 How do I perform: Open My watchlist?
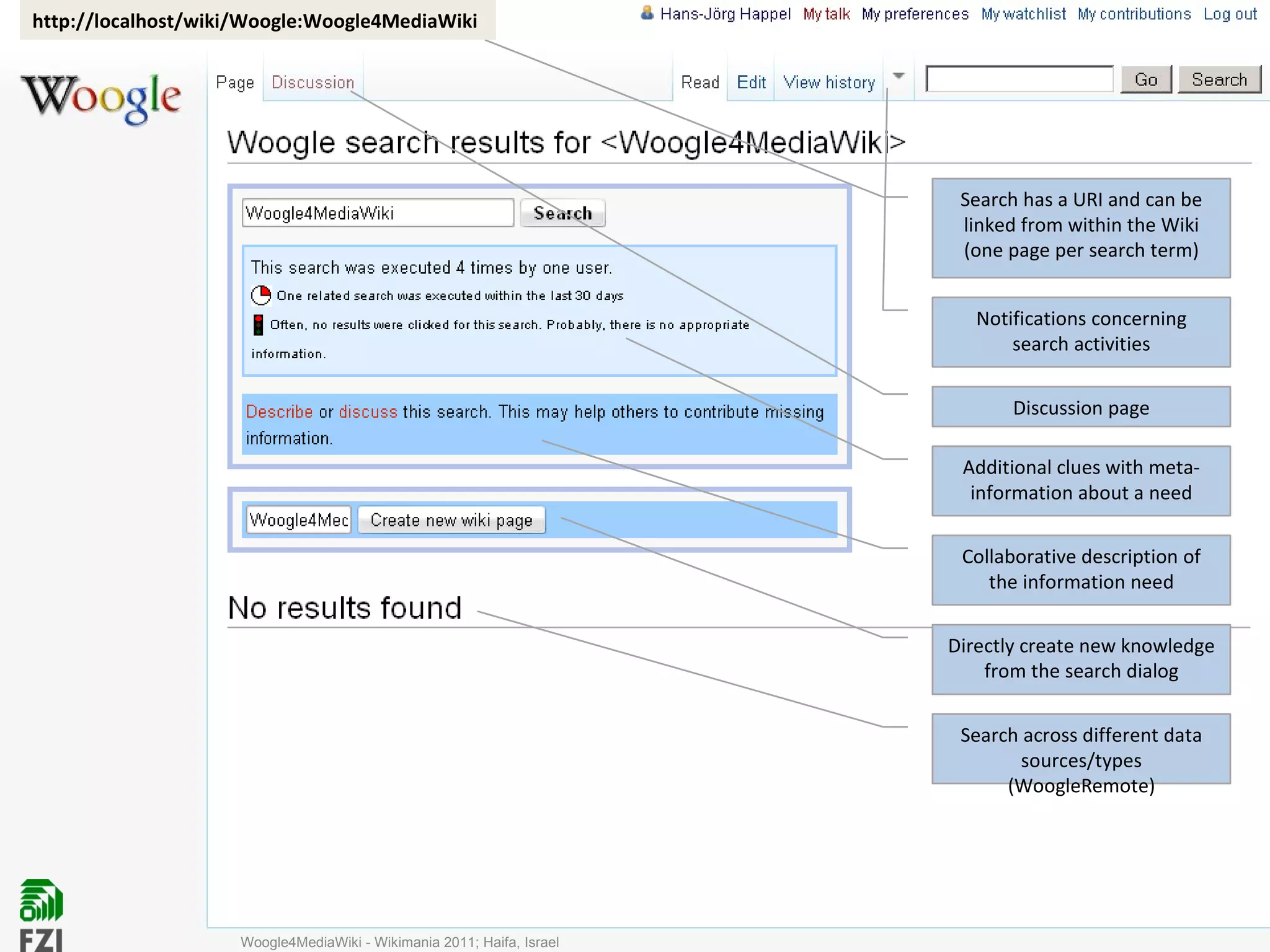pyautogui.click(x=1023, y=14)
